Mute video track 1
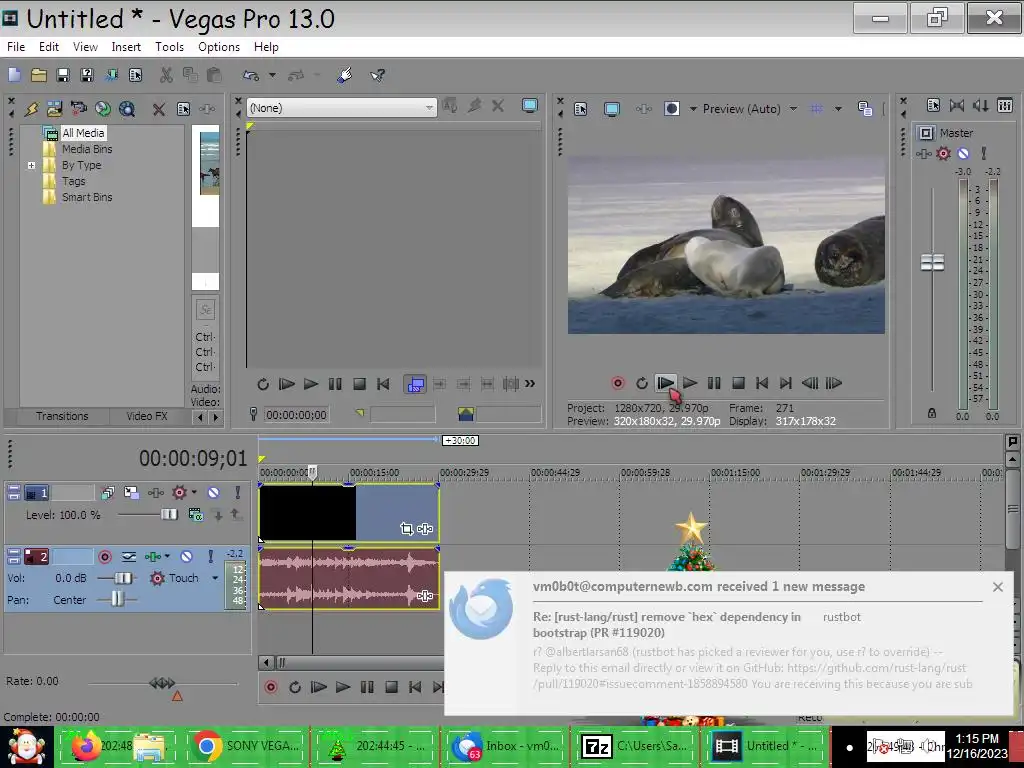The height and width of the screenshot is (768, 1024). [214, 492]
